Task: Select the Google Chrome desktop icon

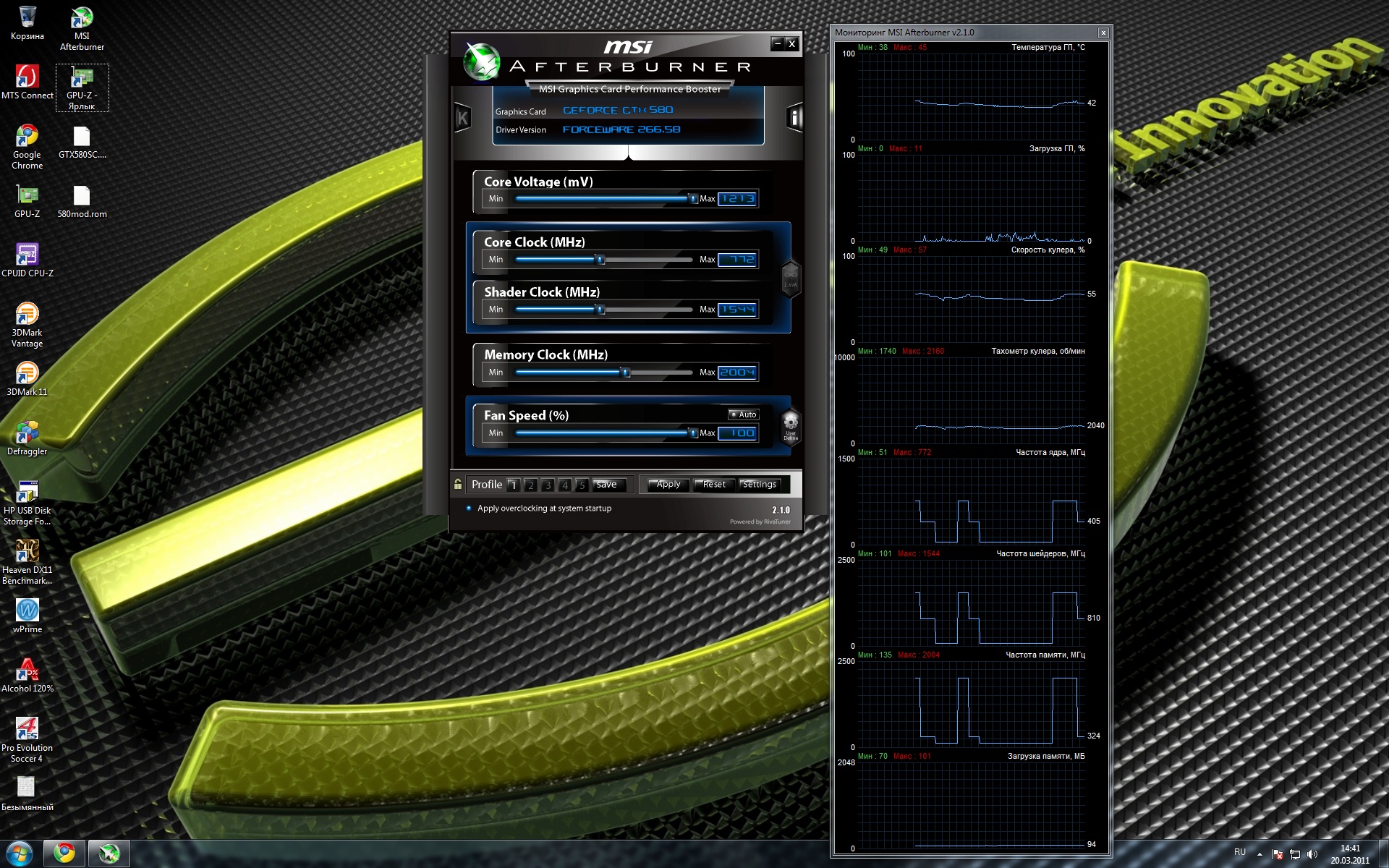Action: point(27,147)
